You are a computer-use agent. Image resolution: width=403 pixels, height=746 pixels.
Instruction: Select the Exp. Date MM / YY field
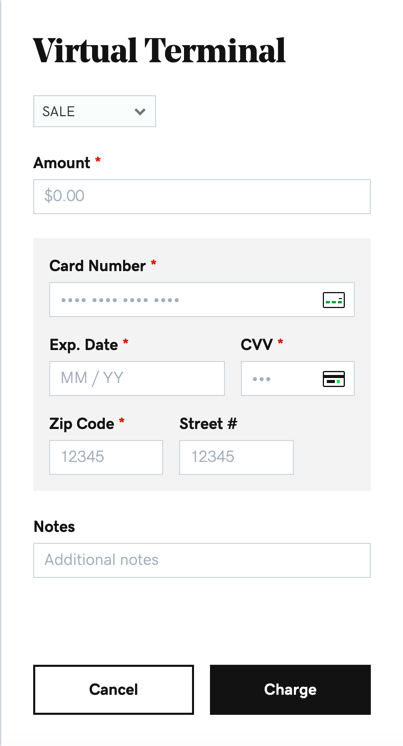pos(137,378)
